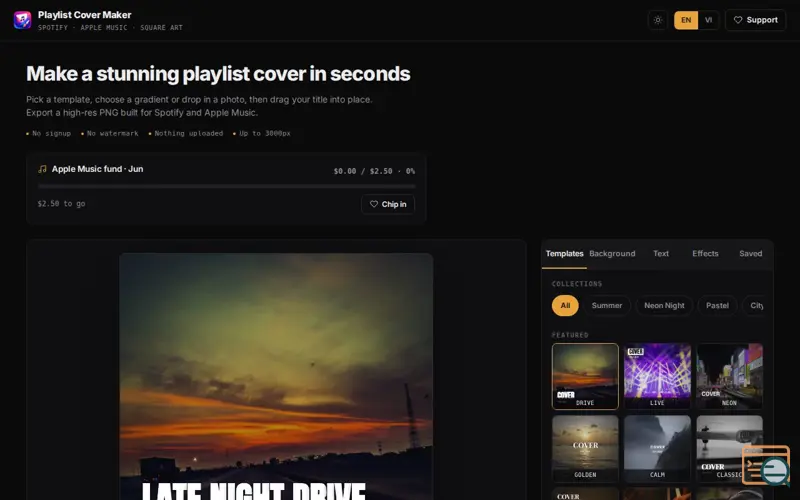
Task: Switch language to VI
Action: 708,20
